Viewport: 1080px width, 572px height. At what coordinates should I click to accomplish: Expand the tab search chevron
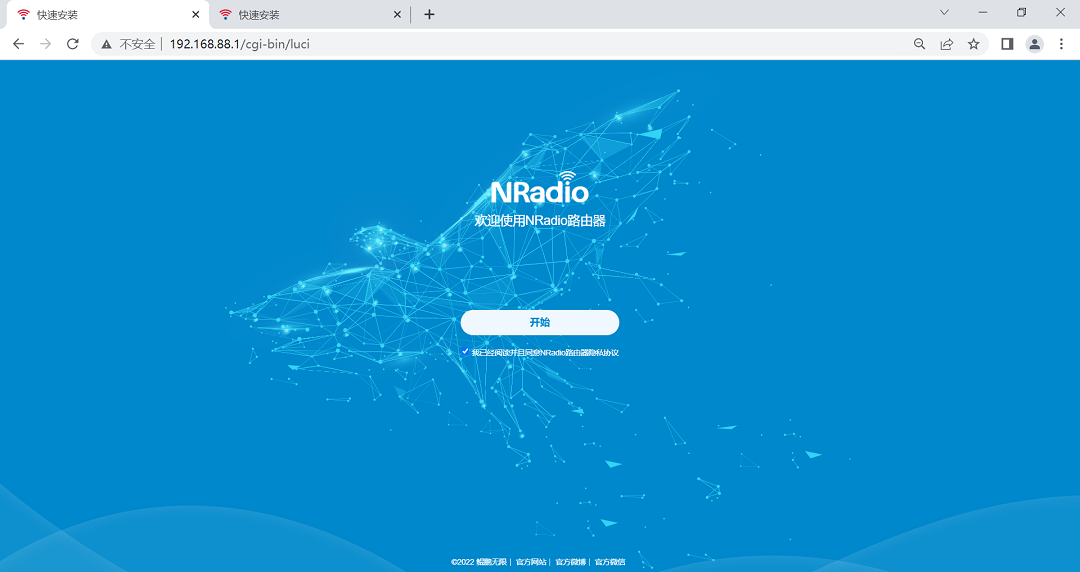(x=944, y=12)
